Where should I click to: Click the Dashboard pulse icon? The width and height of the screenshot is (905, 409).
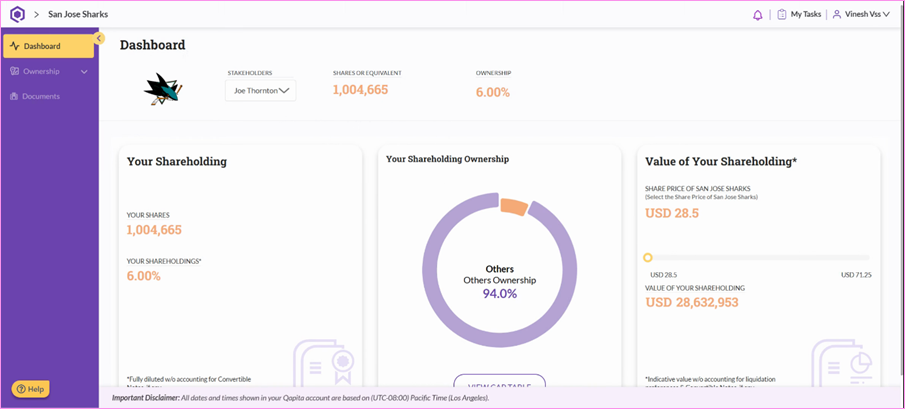coord(15,46)
